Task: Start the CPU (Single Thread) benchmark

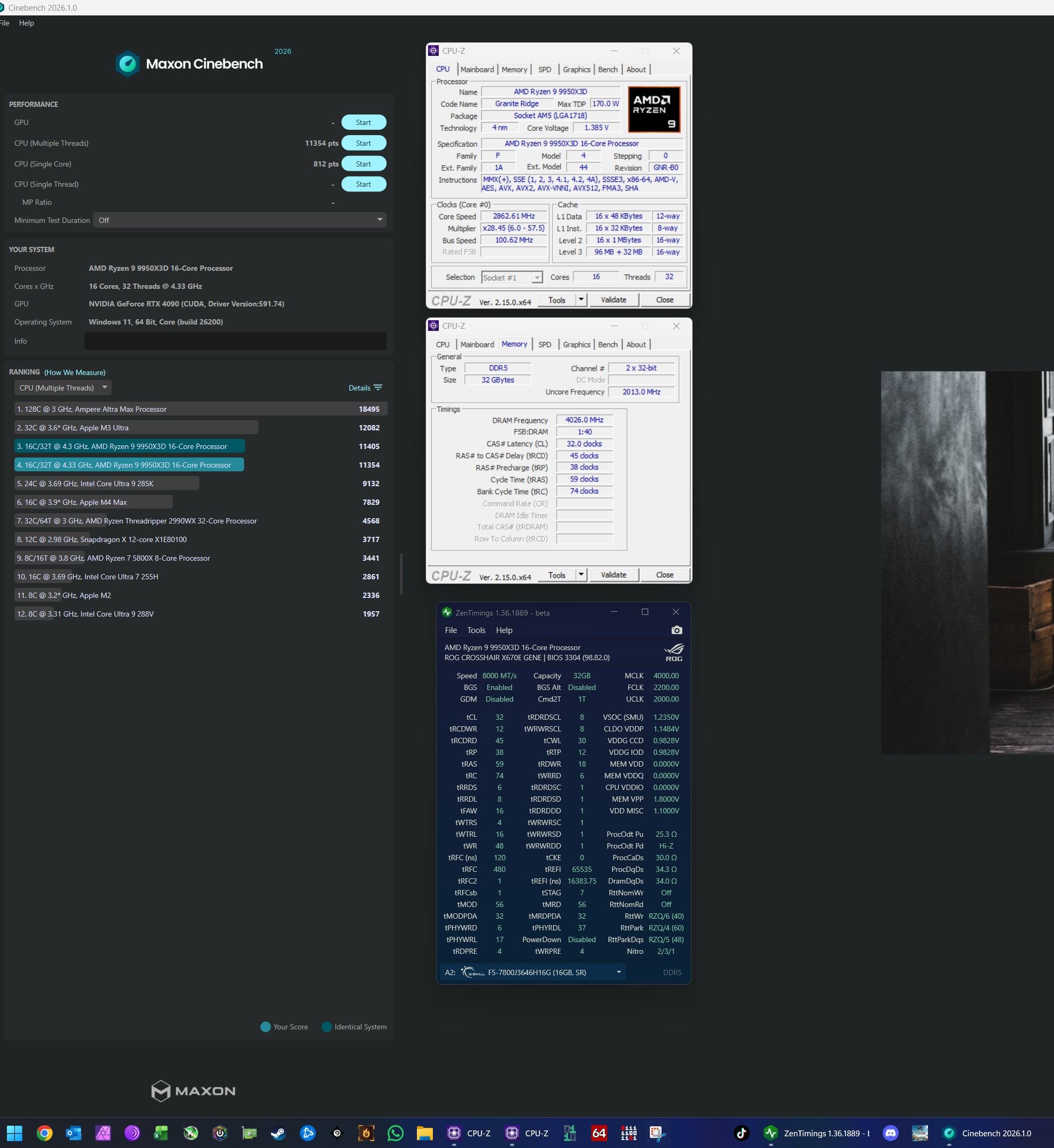Action: pos(363,184)
